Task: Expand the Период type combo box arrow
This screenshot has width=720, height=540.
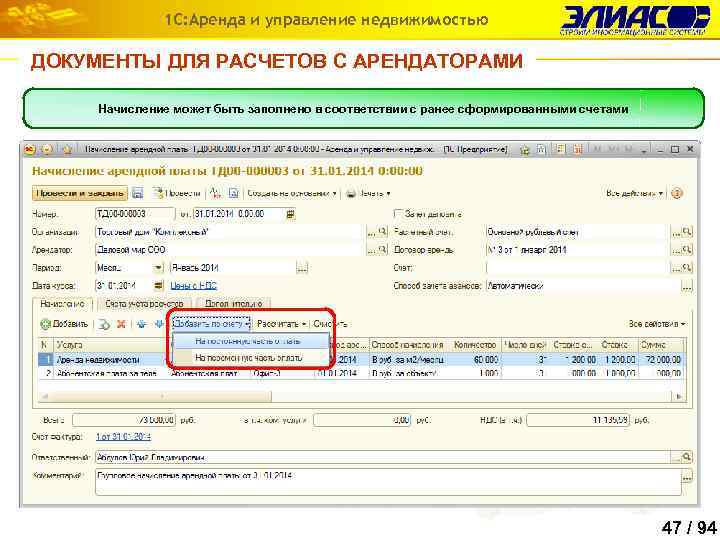Action: pos(158,268)
